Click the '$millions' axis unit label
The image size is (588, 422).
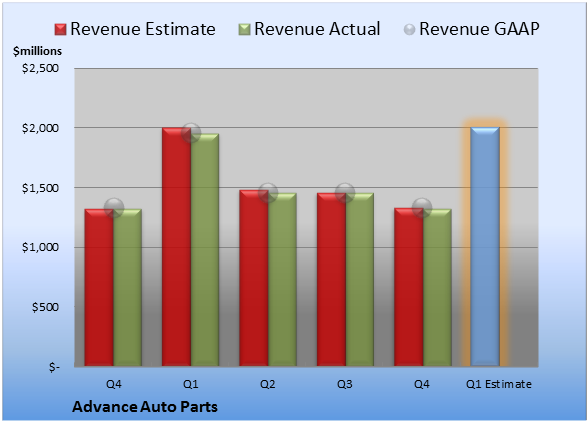coord(37,51)
